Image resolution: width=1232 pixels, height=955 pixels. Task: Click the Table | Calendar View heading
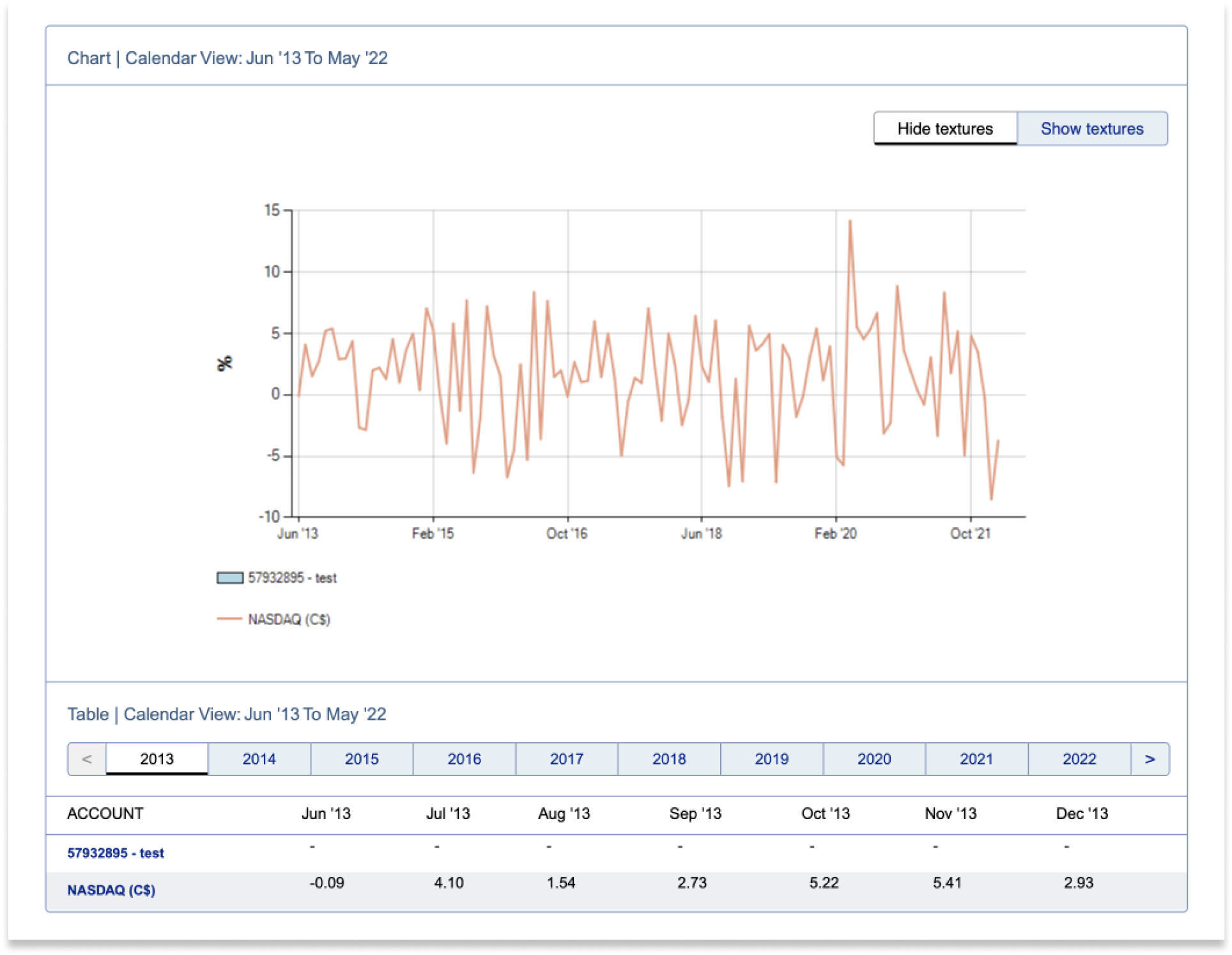pyautogui.click(x=227, y=714)
